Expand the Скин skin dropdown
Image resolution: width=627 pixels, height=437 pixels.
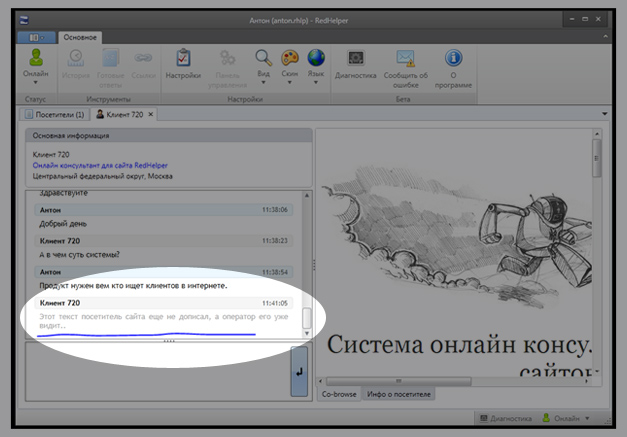[x=290, y=81]
